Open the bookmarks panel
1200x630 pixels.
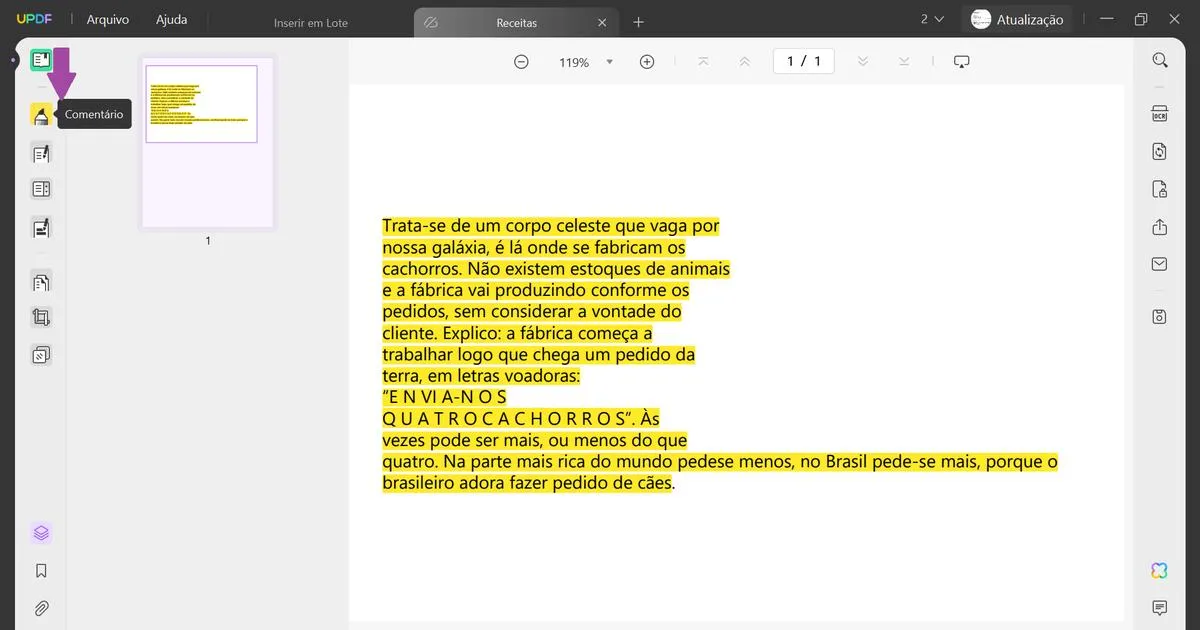coord(40,570)
